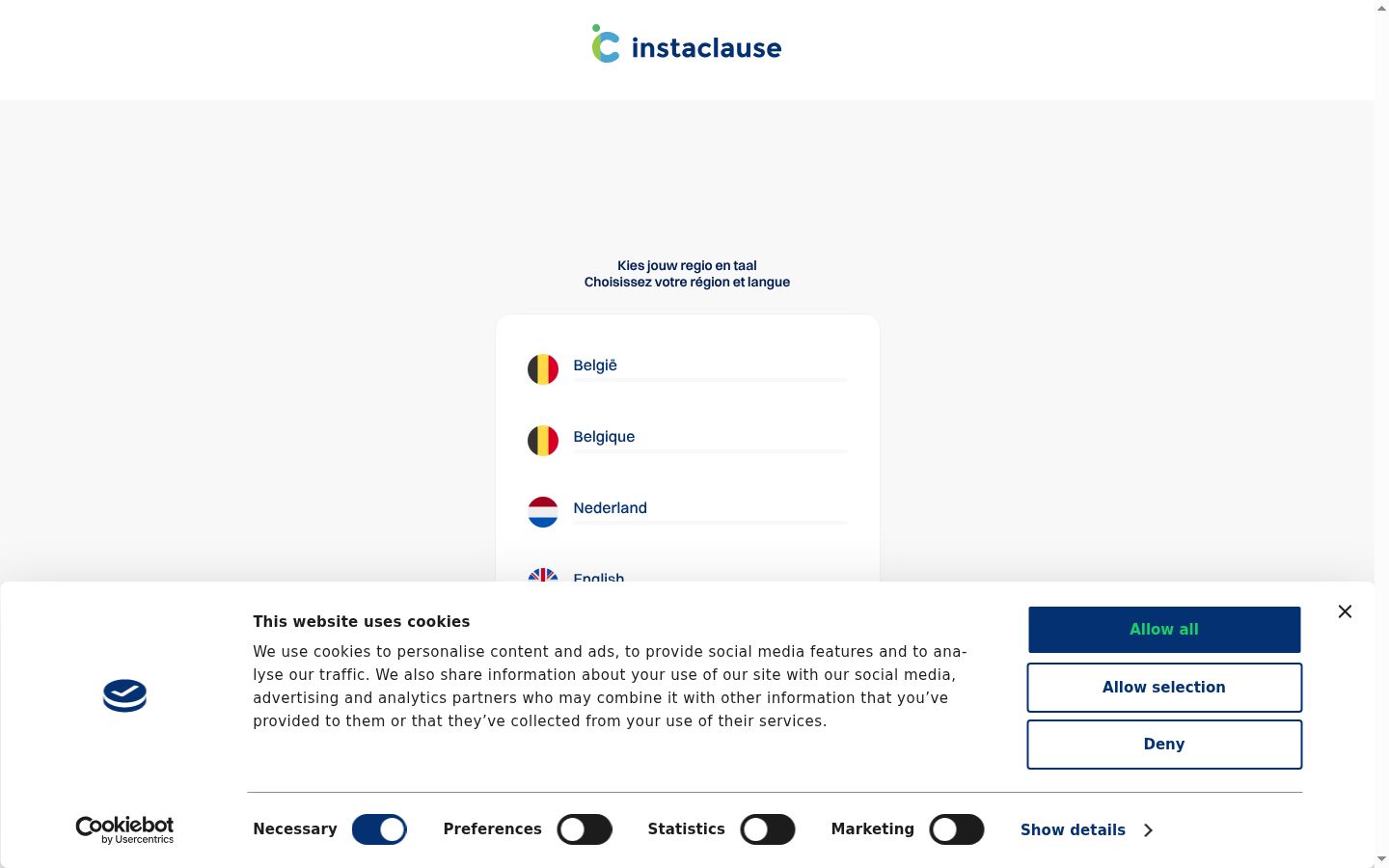This screenshot has height=868, width=1389.
Task: Click the page vertical scrollbar track
Action: tap(1381, 434)
